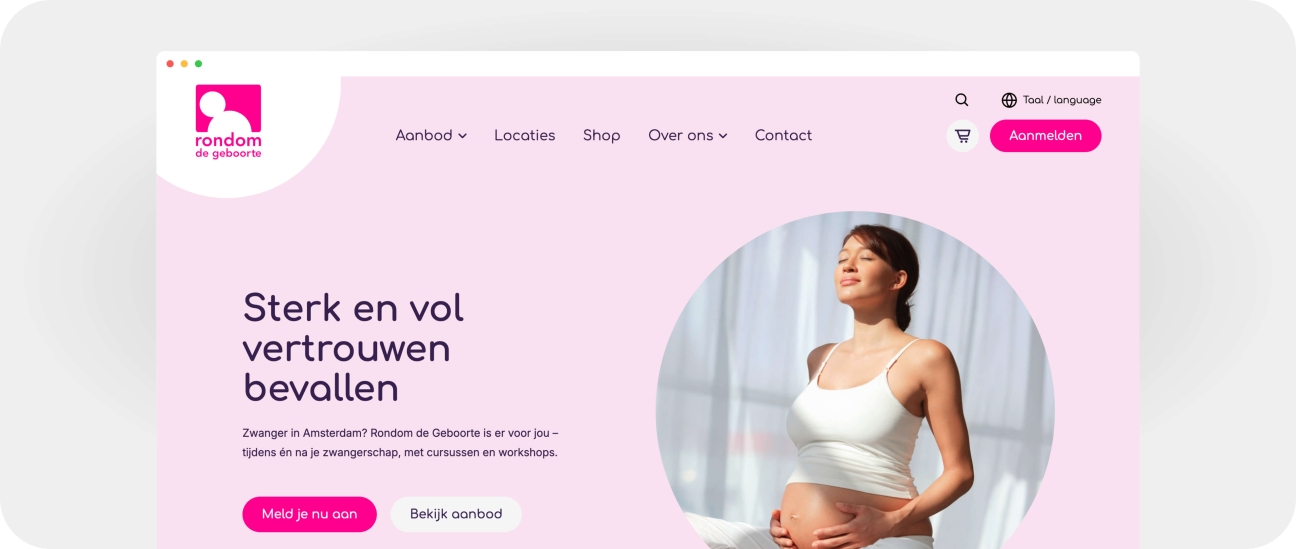The height and width of the screenshot is (549, 1296).
Task: Open the Aanbod menu label
Action: click(424, 135)
